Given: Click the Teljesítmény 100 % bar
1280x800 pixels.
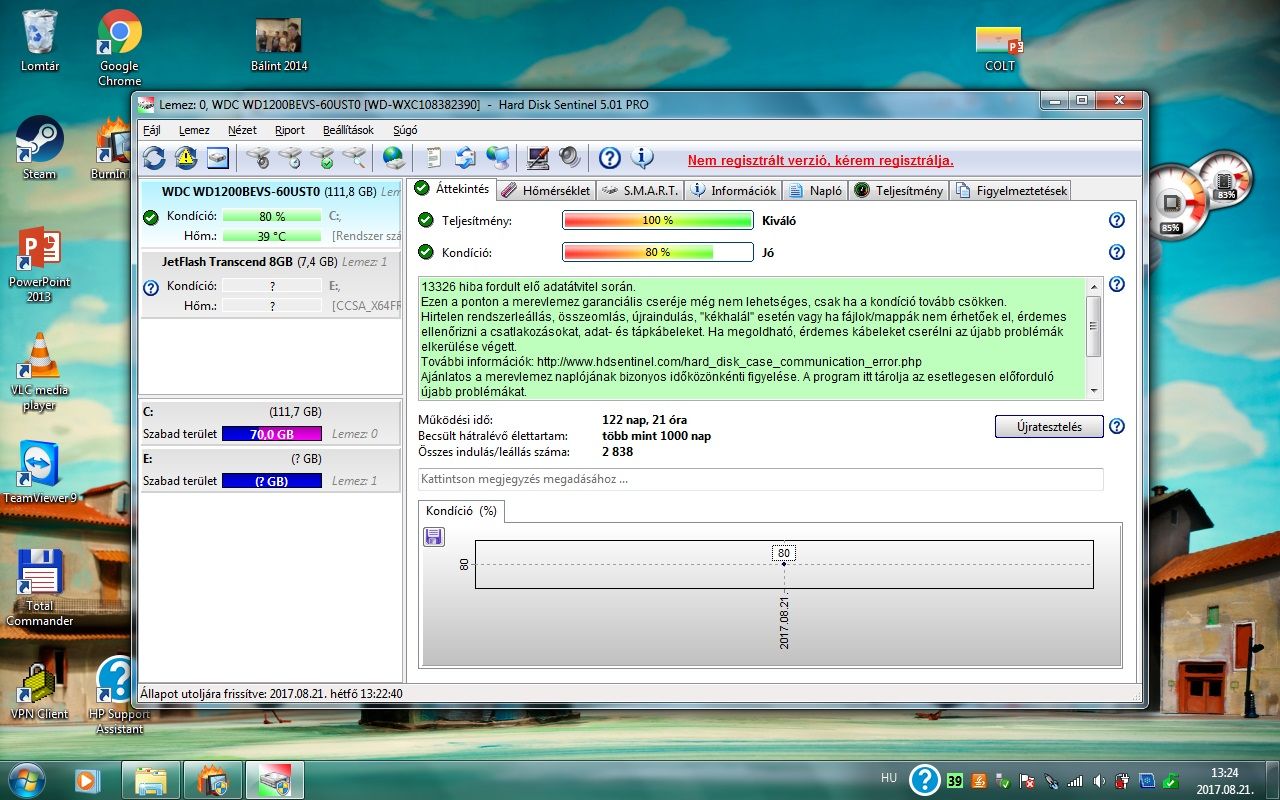Looking at the screenshot, I should 657,220.
